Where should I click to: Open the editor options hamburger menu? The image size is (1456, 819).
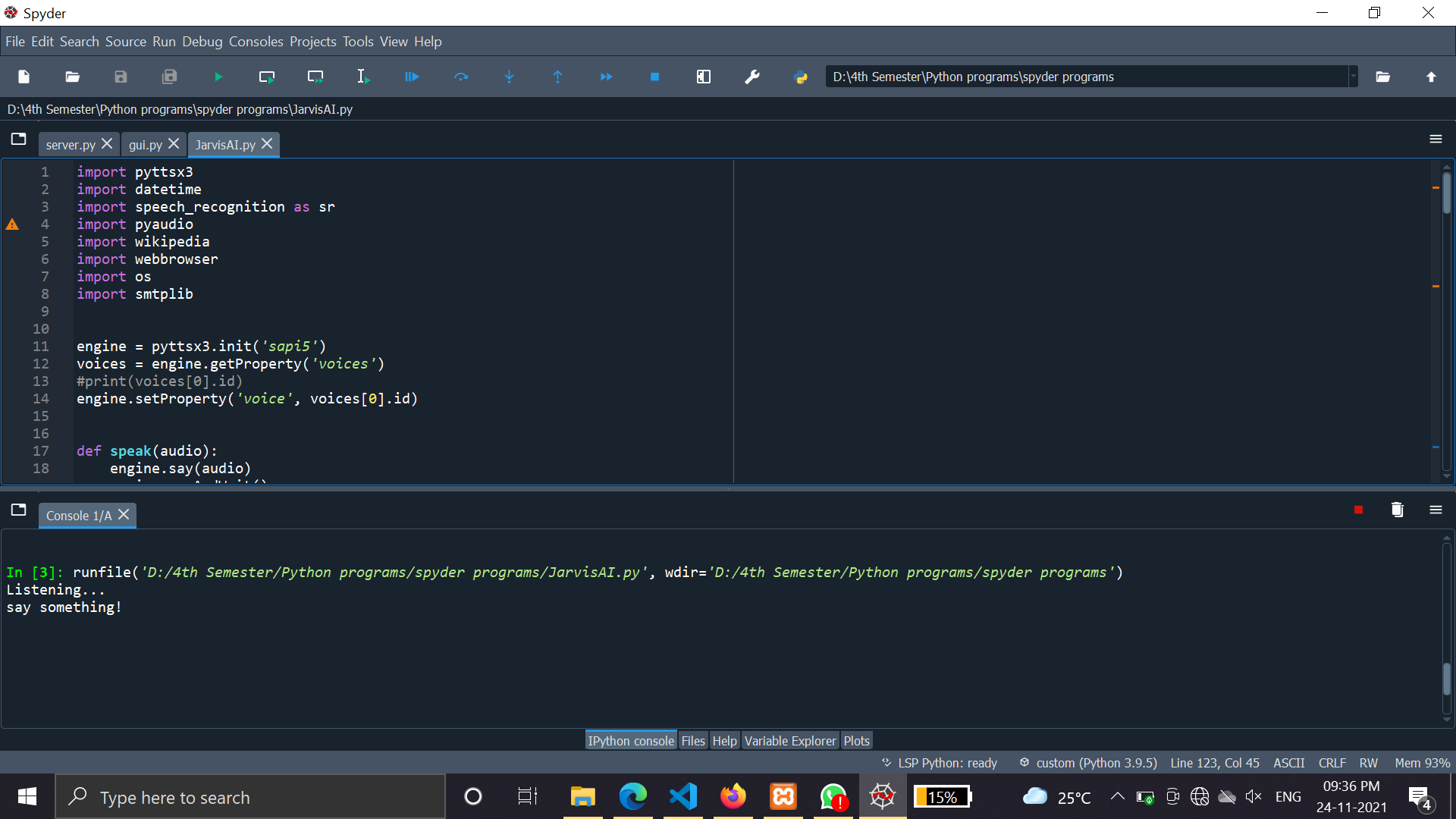click(x=1436, y=140)
